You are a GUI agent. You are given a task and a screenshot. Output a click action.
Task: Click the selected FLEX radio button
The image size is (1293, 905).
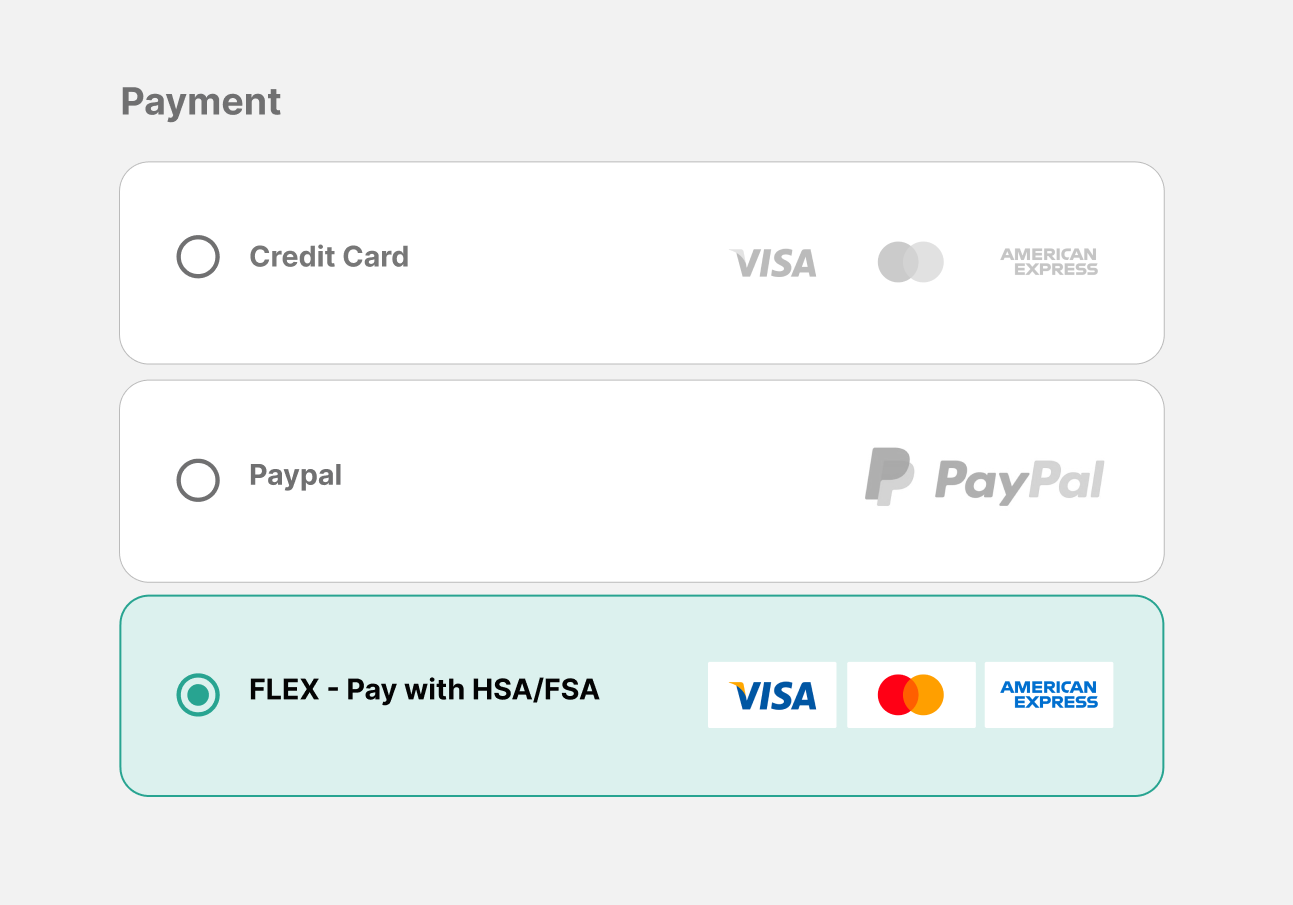(198, 695)
